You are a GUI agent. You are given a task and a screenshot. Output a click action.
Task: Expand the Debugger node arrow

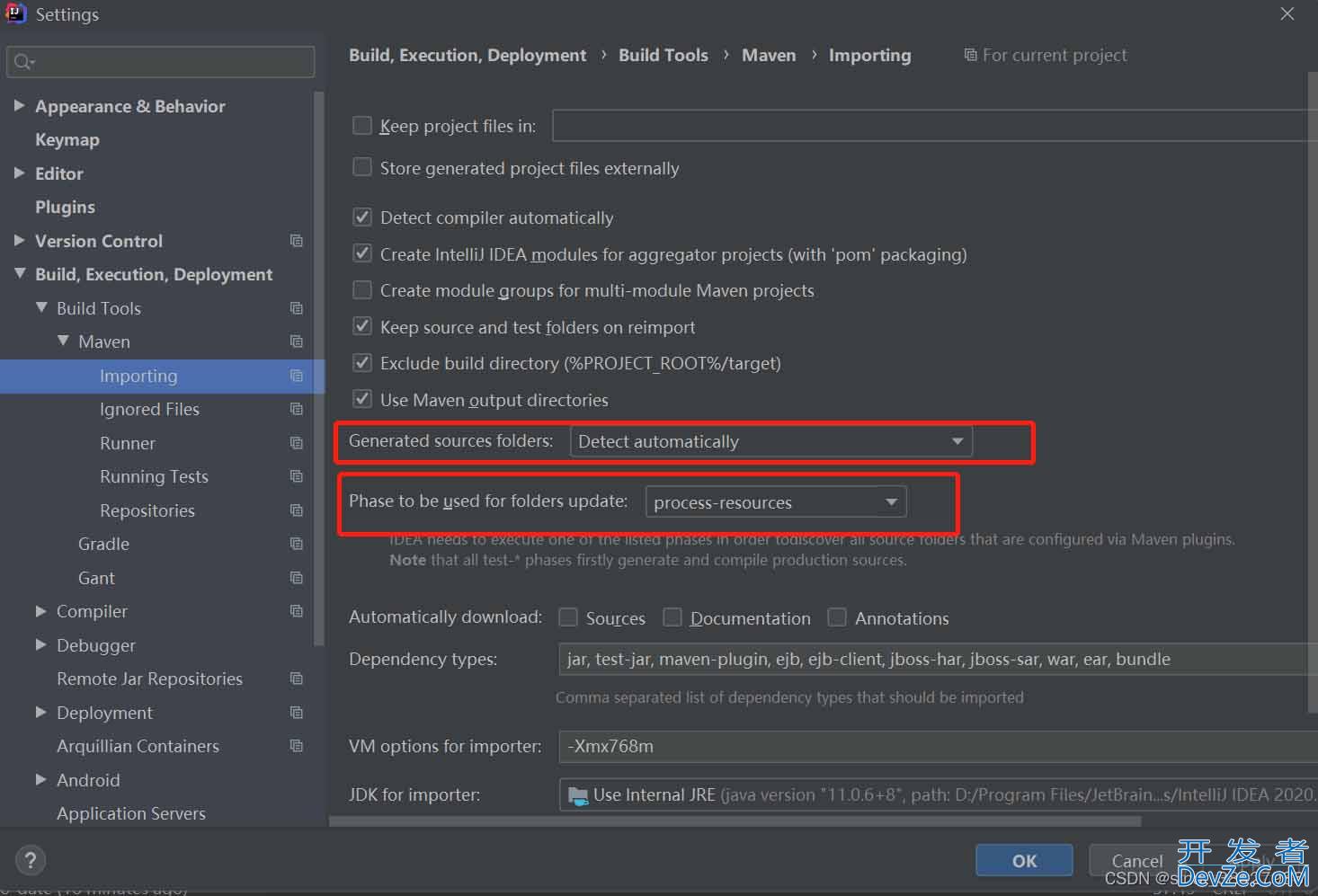tap(40, 644)
